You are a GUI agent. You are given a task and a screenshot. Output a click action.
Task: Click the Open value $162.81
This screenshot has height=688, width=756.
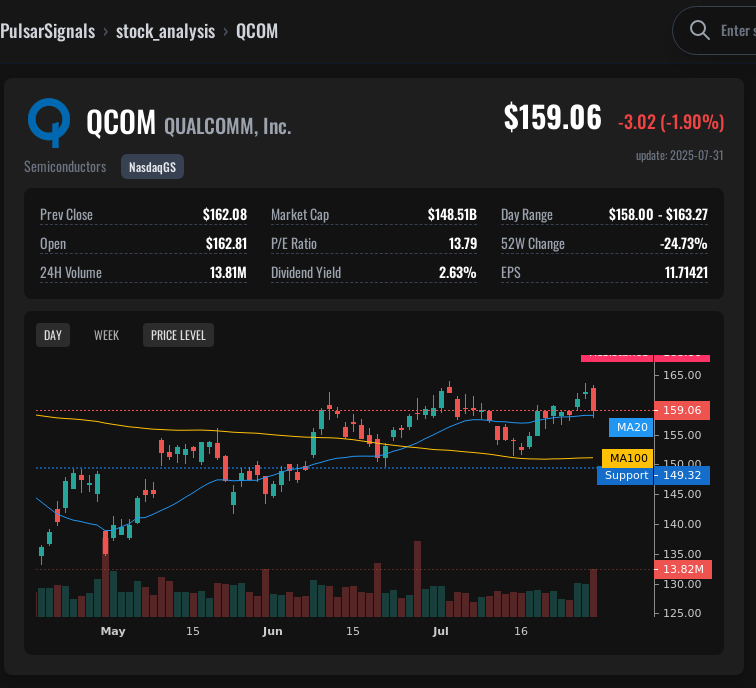(x=226, y=243)
